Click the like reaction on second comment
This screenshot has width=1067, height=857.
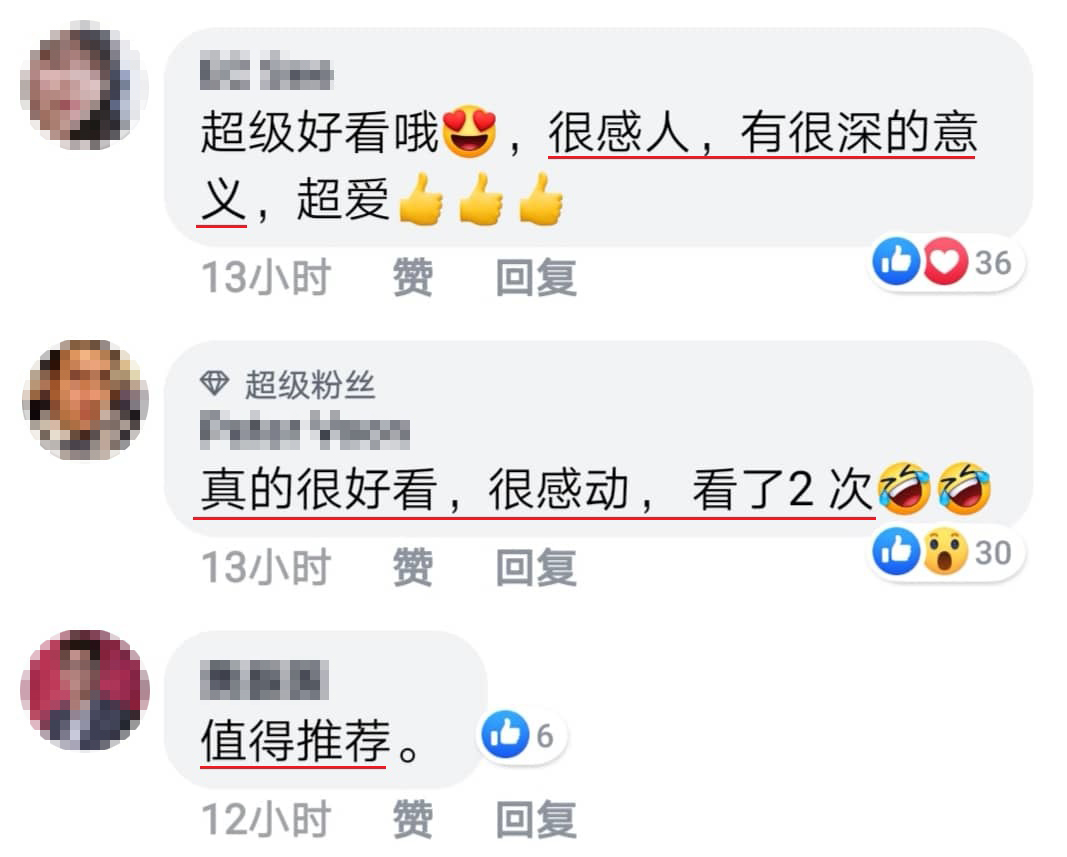click(896, 551)
